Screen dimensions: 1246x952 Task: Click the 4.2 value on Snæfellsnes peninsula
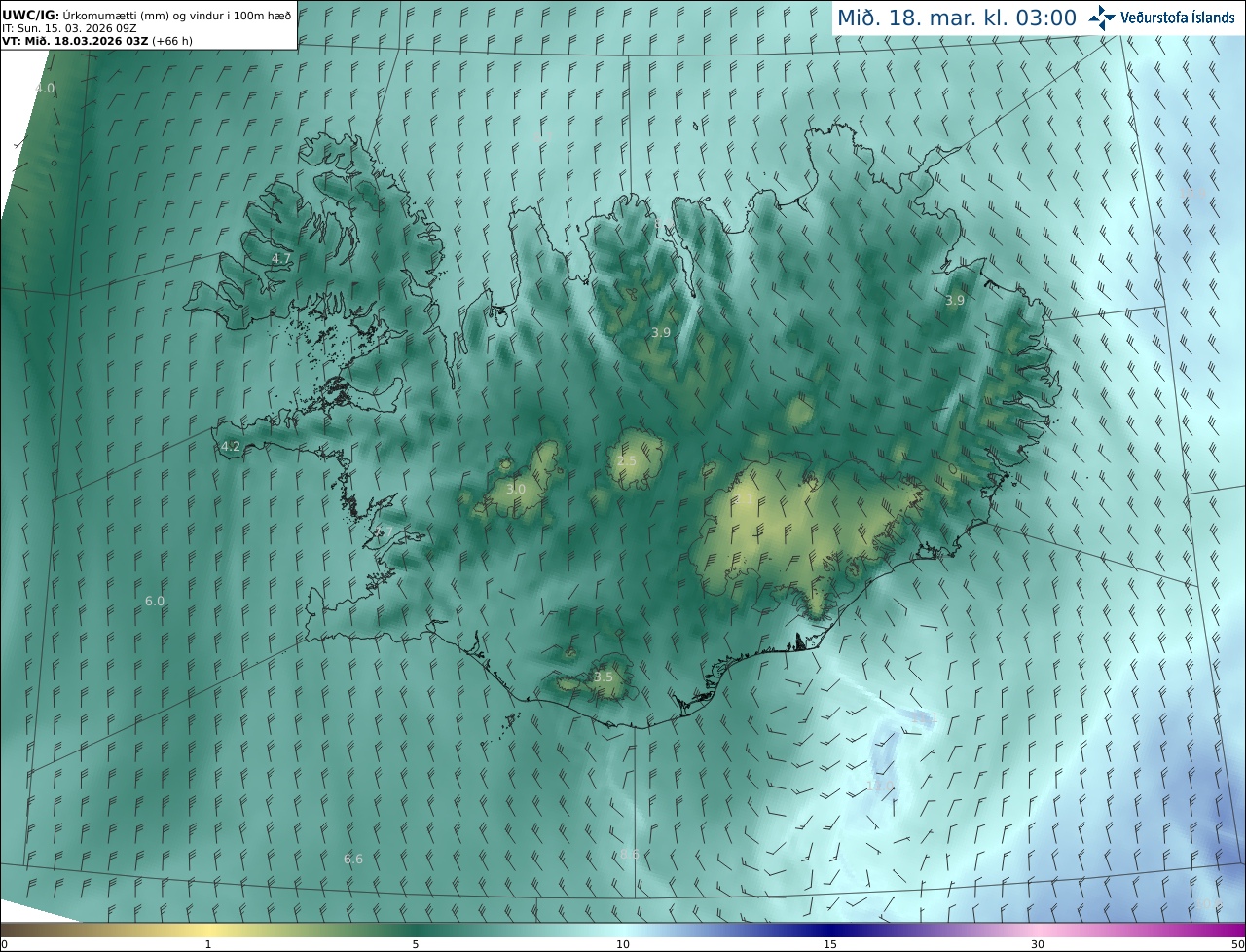[231, 447]
